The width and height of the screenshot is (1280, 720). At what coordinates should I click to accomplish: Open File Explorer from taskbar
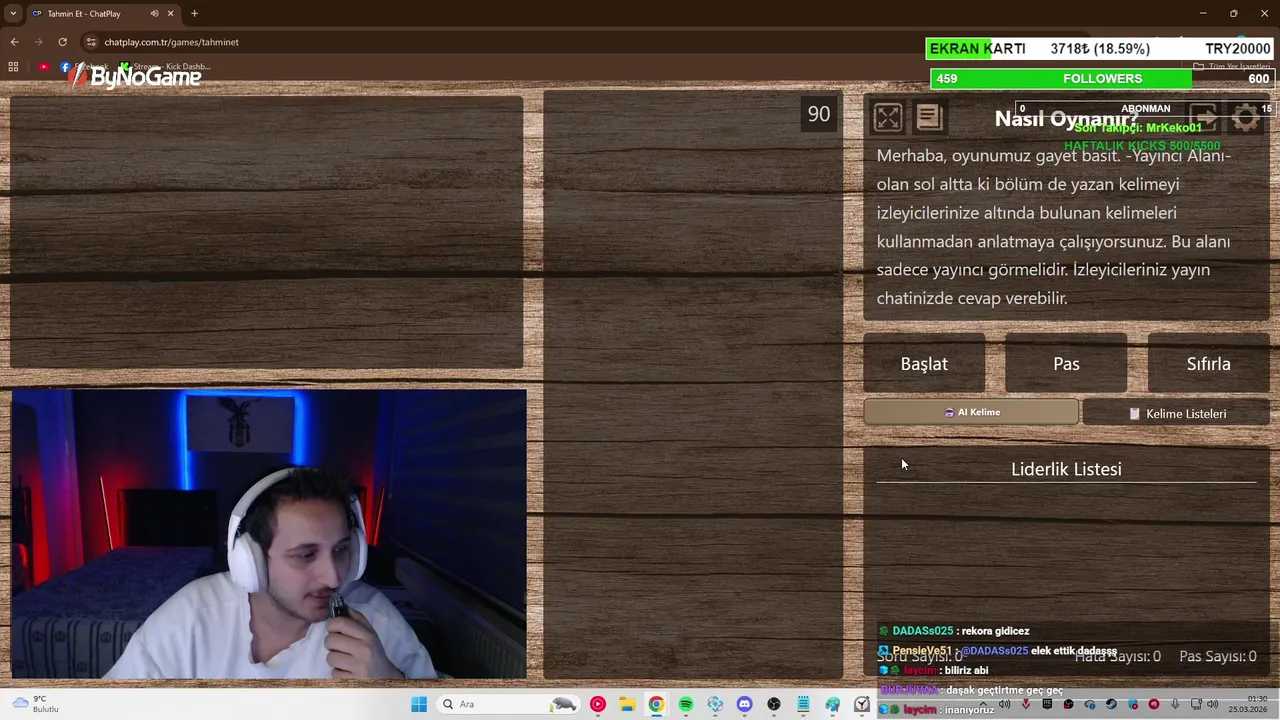pyautogui.click(x=627, y=704)
